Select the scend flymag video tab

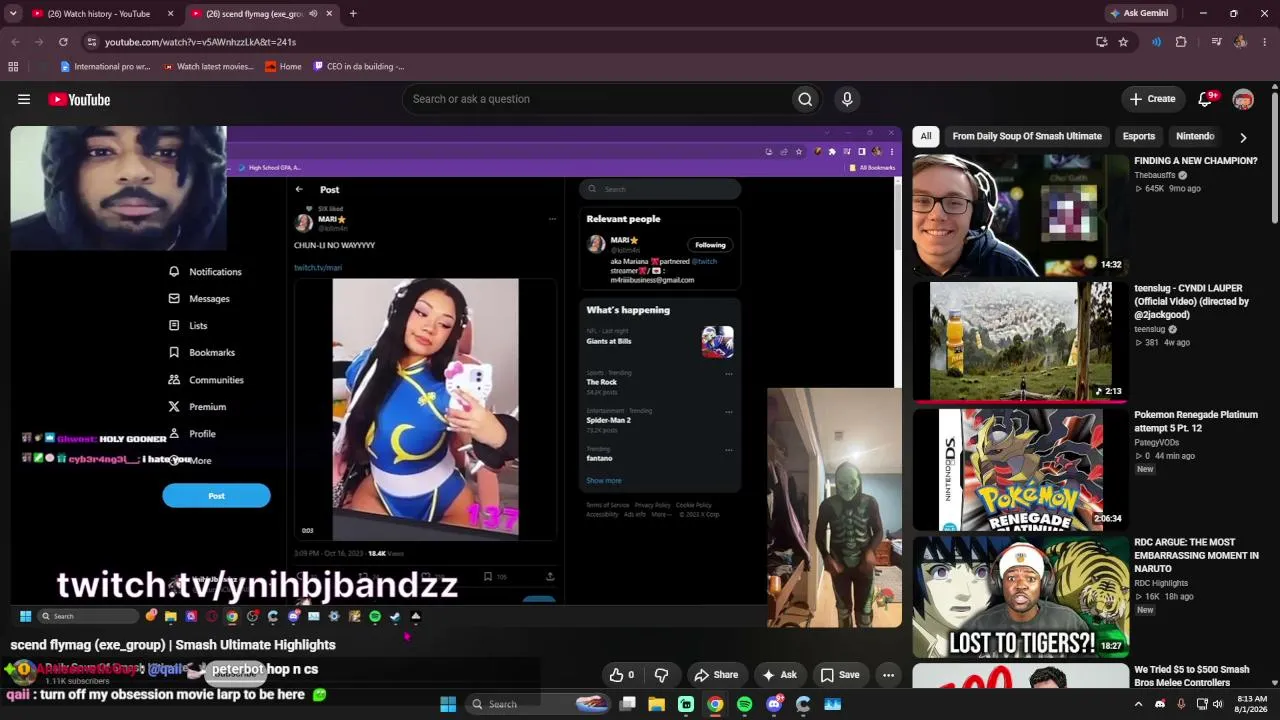click(262, 14)
